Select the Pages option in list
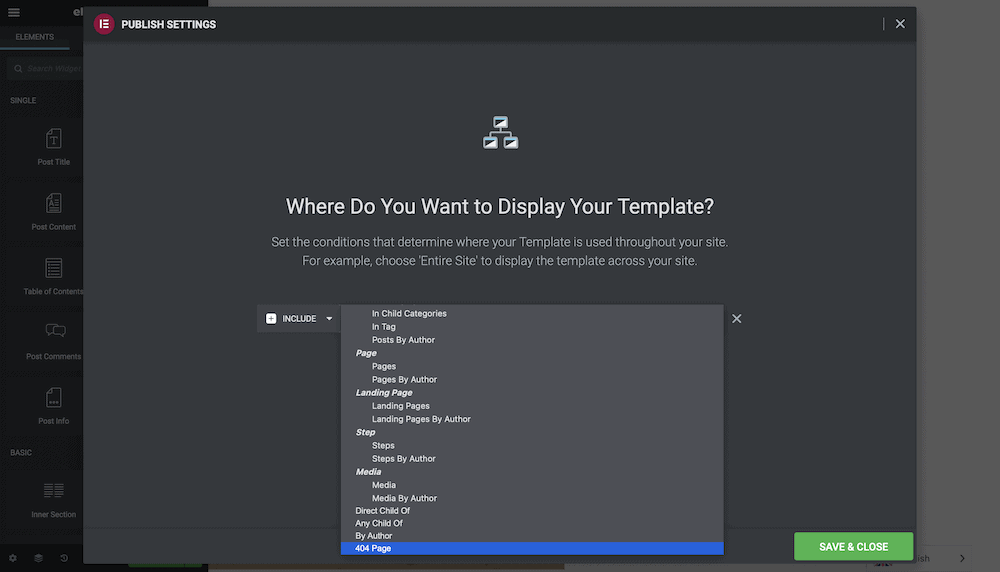The image size is (1000, 572). (x=384, y=366)
